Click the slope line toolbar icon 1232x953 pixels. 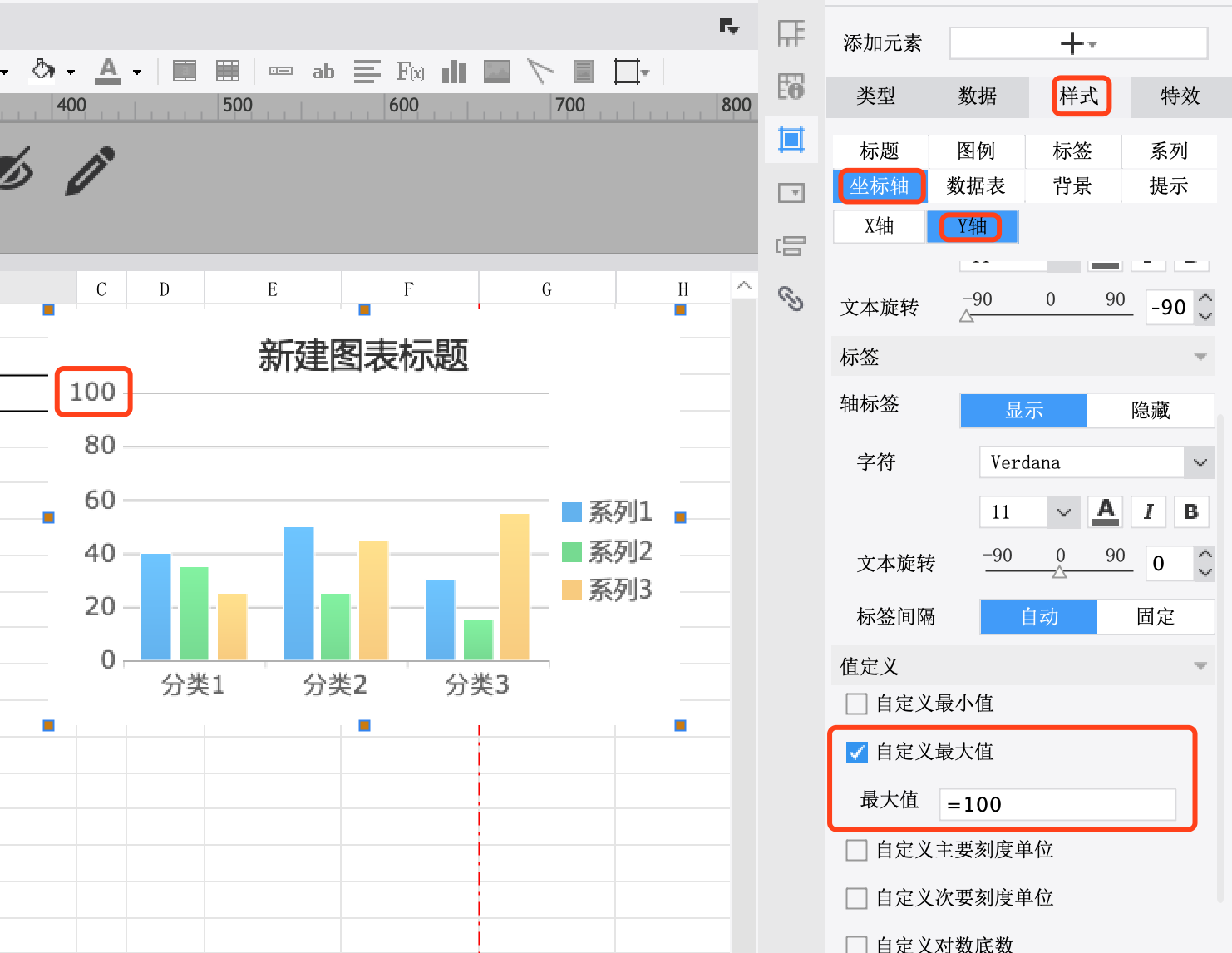point(540,72)
